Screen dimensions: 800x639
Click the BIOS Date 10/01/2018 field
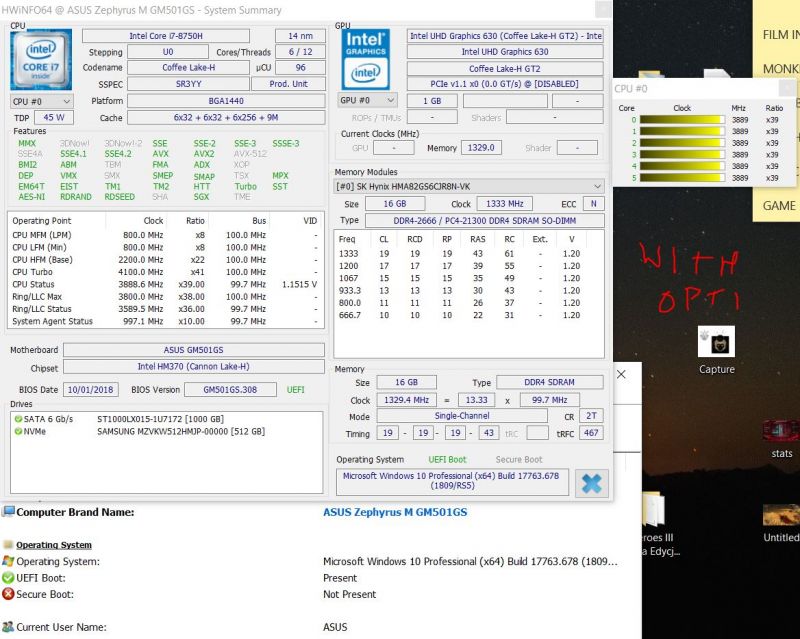click(91, 389)
